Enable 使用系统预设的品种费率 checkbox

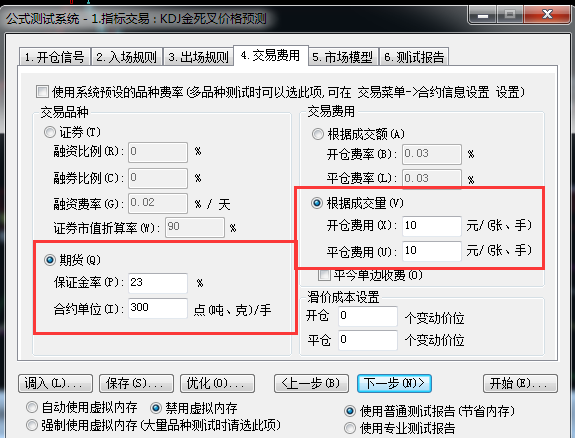[x=42, y=91]
